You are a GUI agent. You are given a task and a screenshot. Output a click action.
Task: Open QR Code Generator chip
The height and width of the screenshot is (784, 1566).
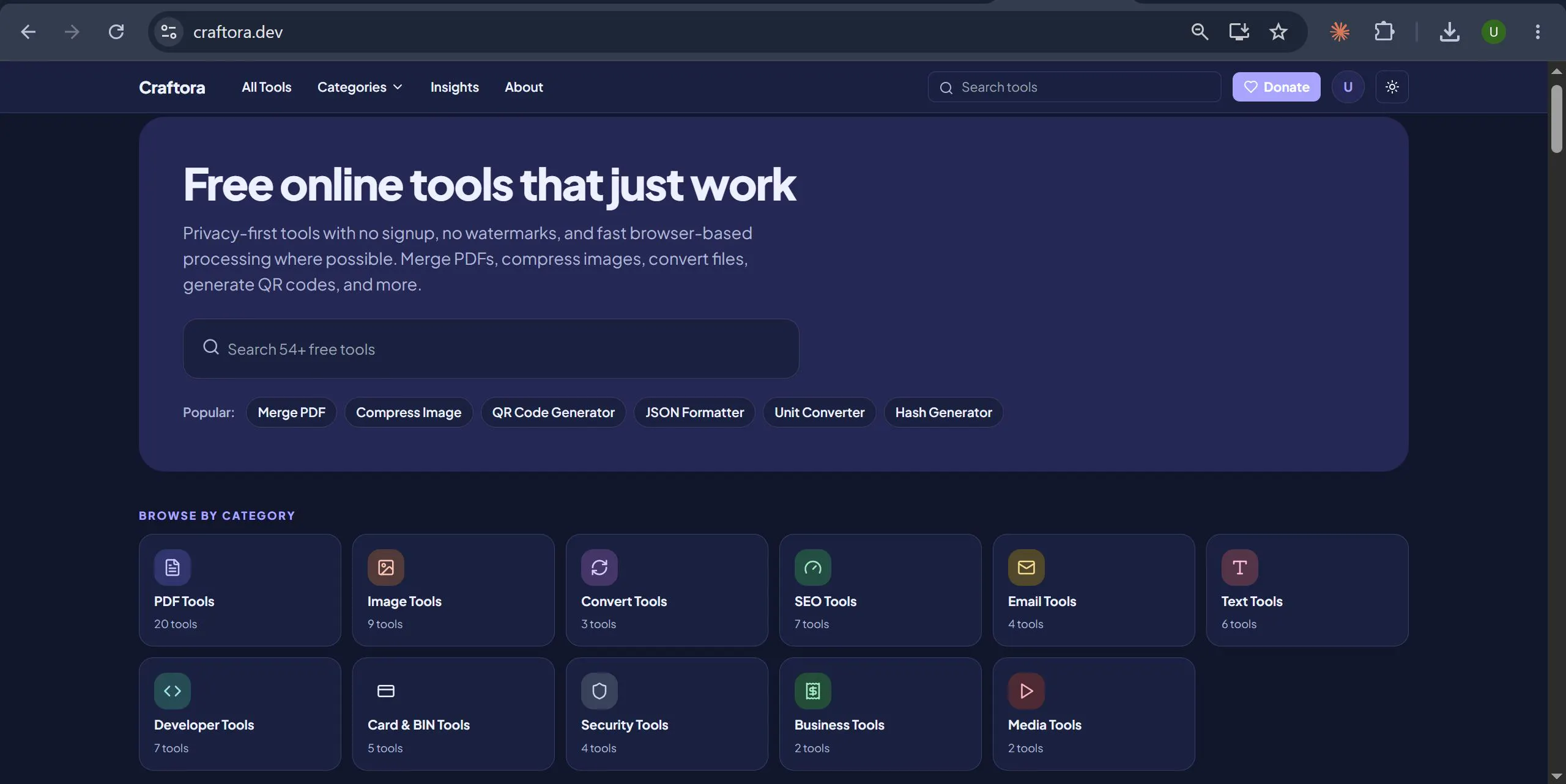pos(553,412)
